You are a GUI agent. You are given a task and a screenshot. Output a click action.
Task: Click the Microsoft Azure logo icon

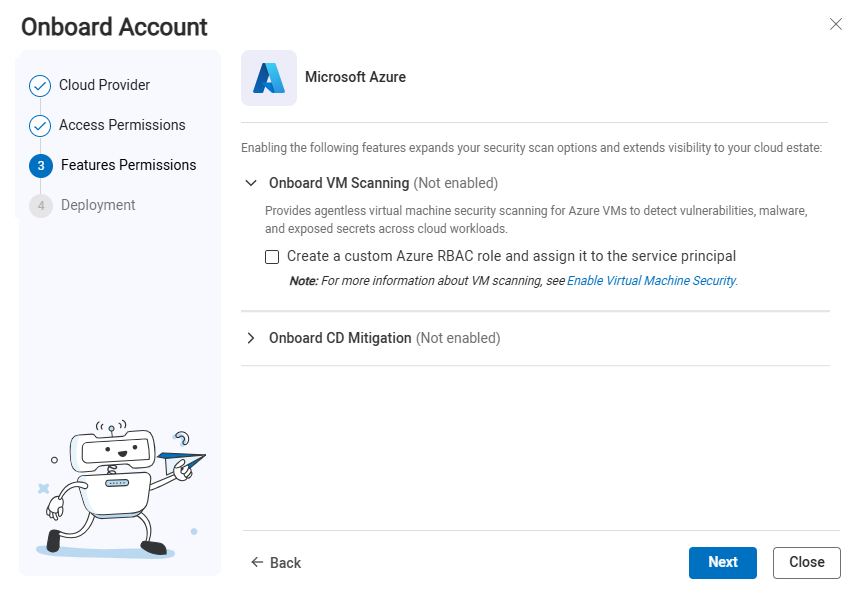[x=269, y=78]
